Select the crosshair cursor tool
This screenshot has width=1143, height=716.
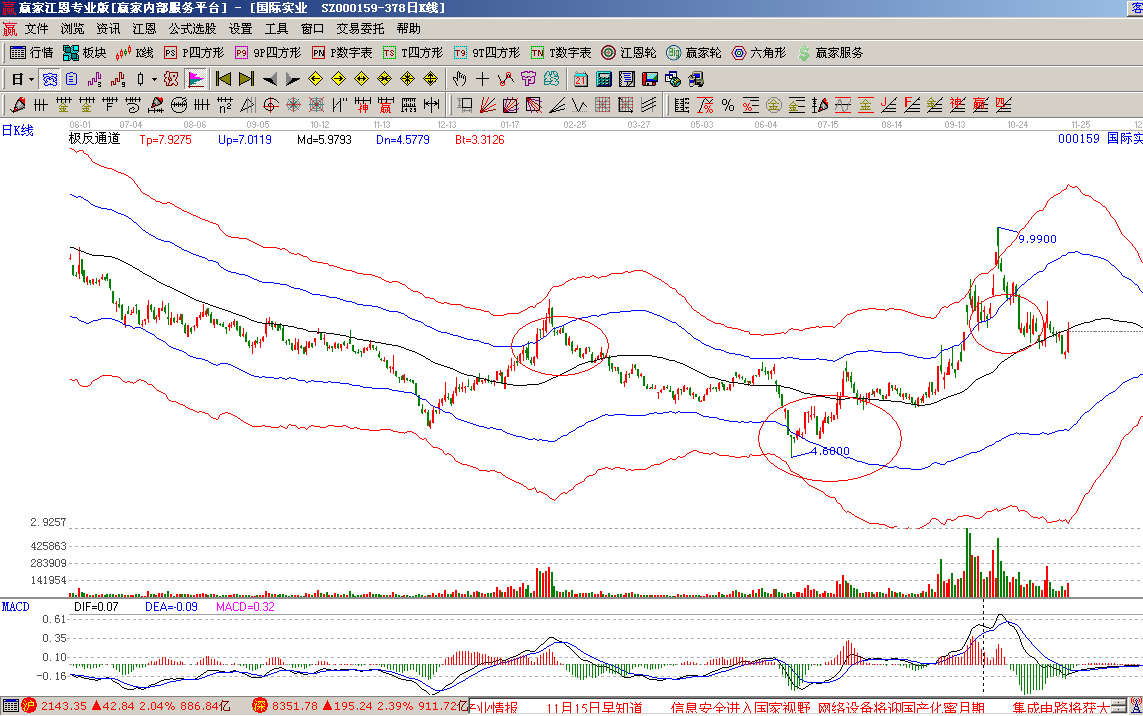[x=482, y=79]
